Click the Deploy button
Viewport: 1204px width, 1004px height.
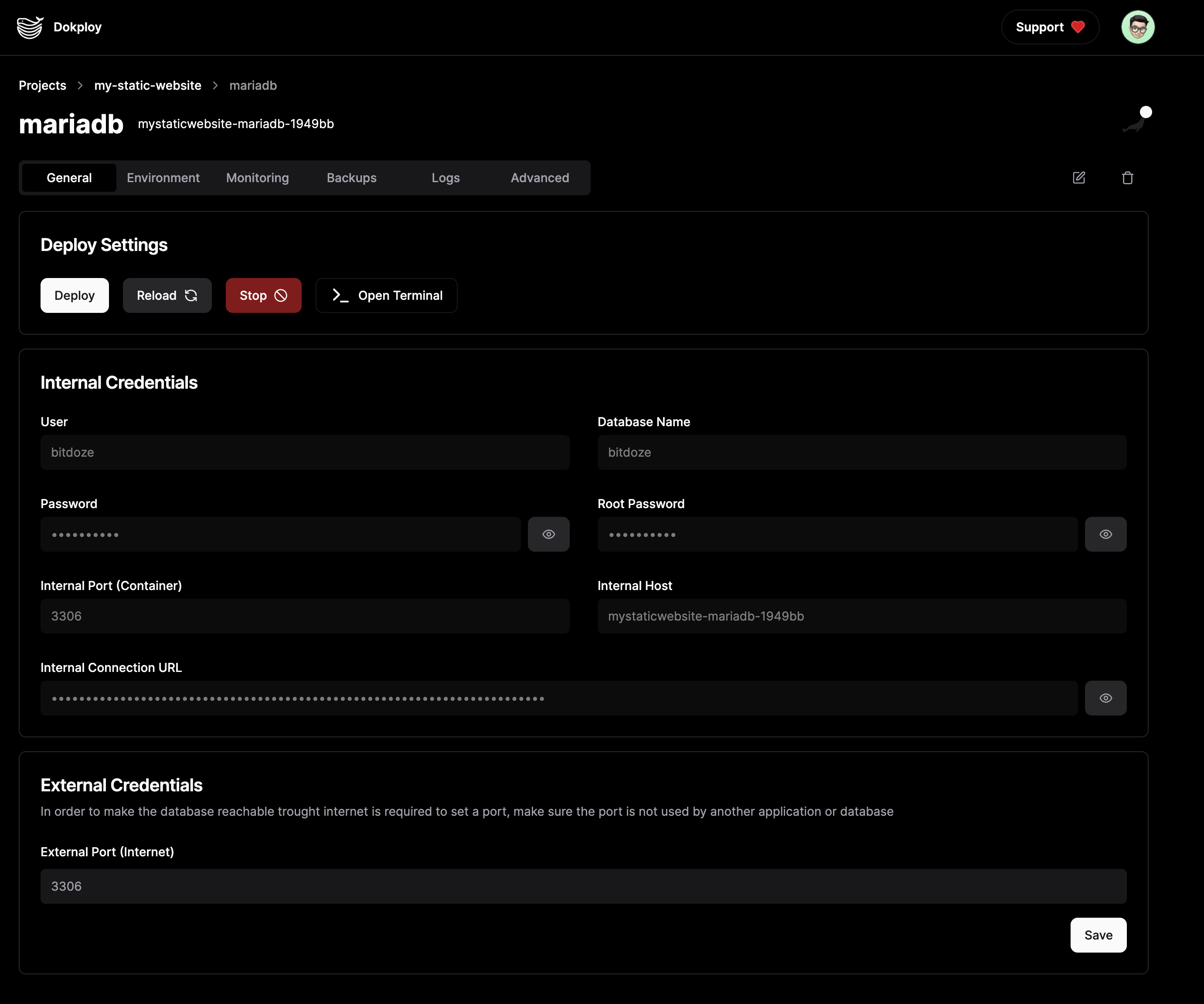pos(74,295)
